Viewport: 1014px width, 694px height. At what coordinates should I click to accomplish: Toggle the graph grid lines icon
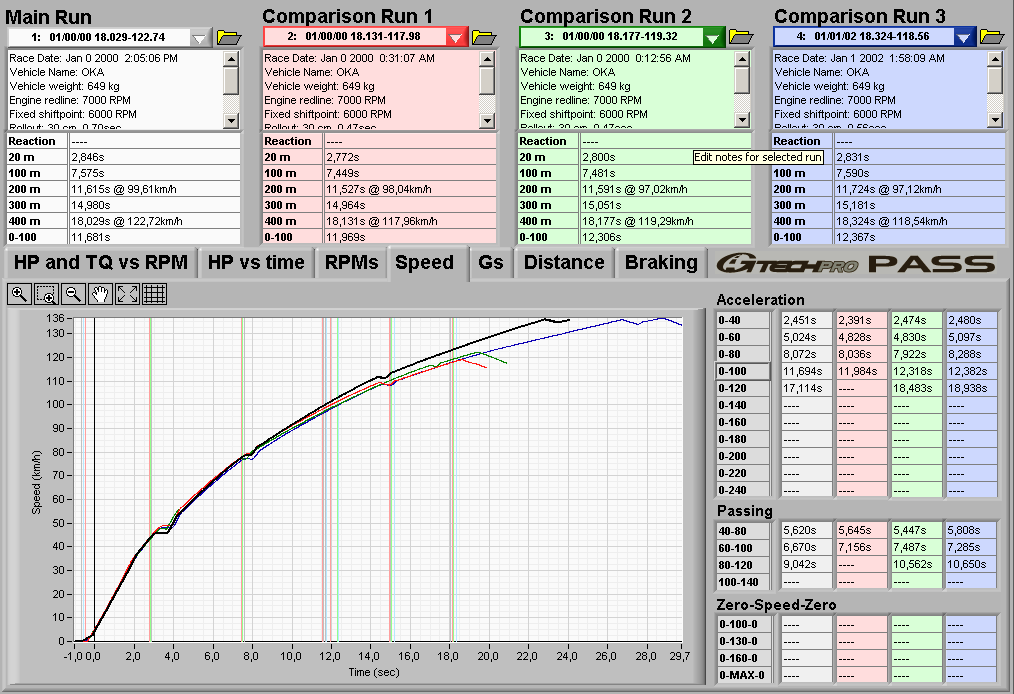(154, 294)
